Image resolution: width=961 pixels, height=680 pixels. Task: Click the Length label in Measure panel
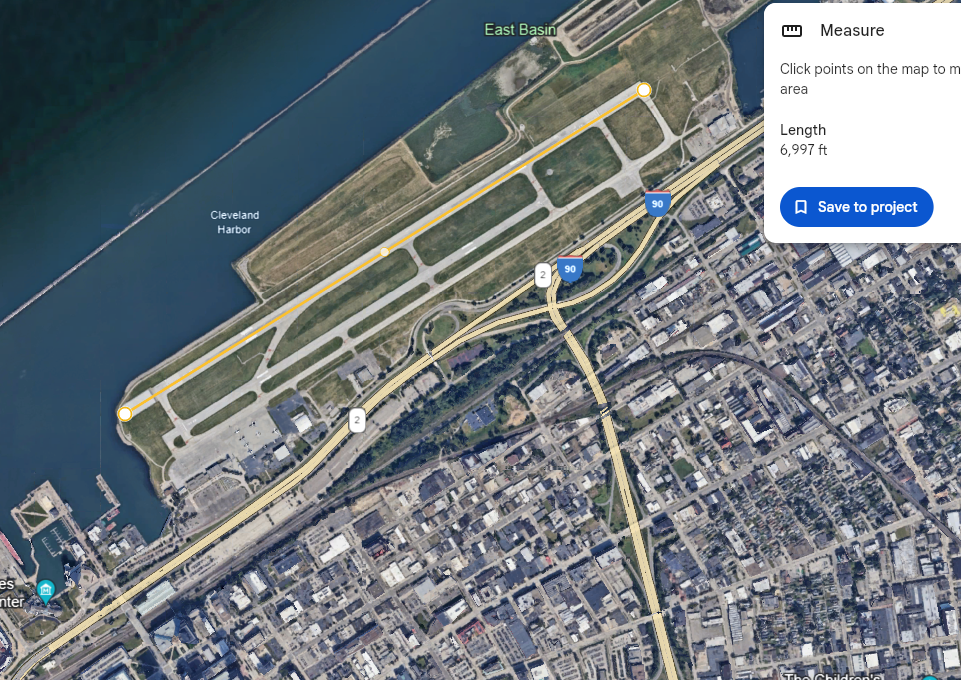[803, 130]
